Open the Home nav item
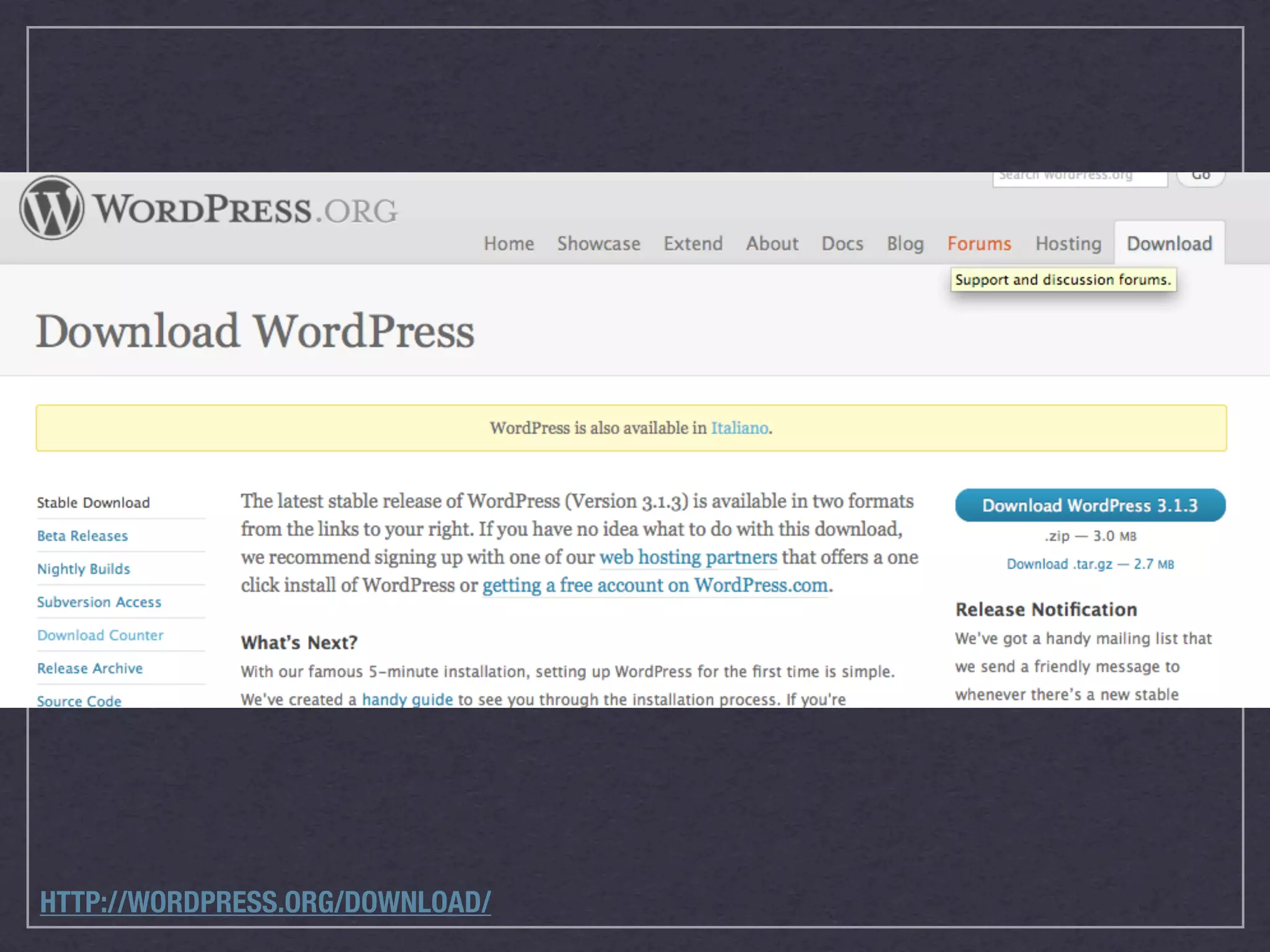 click(508, 244)
